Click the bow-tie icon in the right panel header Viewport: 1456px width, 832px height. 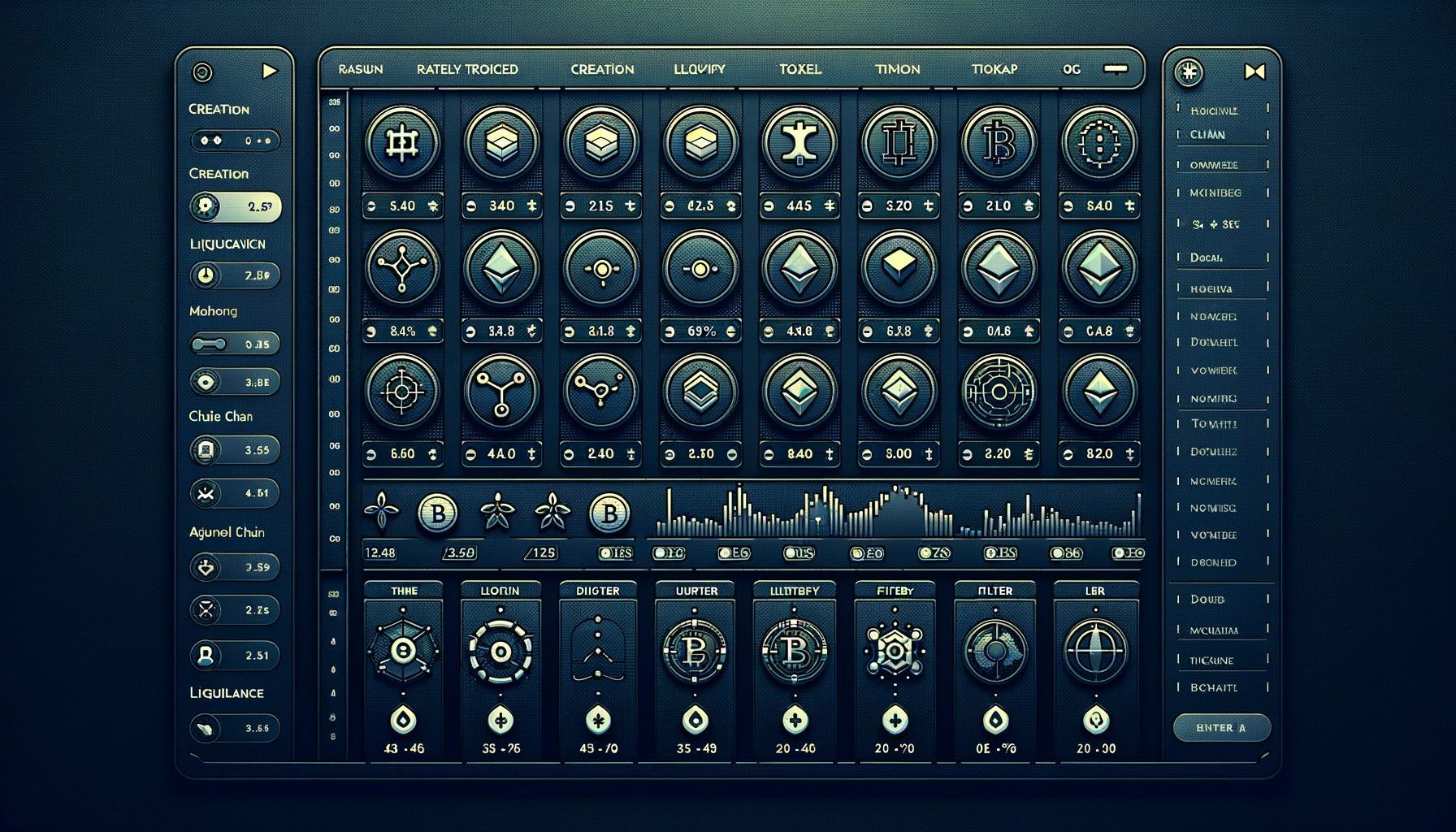coord(1254,72)
